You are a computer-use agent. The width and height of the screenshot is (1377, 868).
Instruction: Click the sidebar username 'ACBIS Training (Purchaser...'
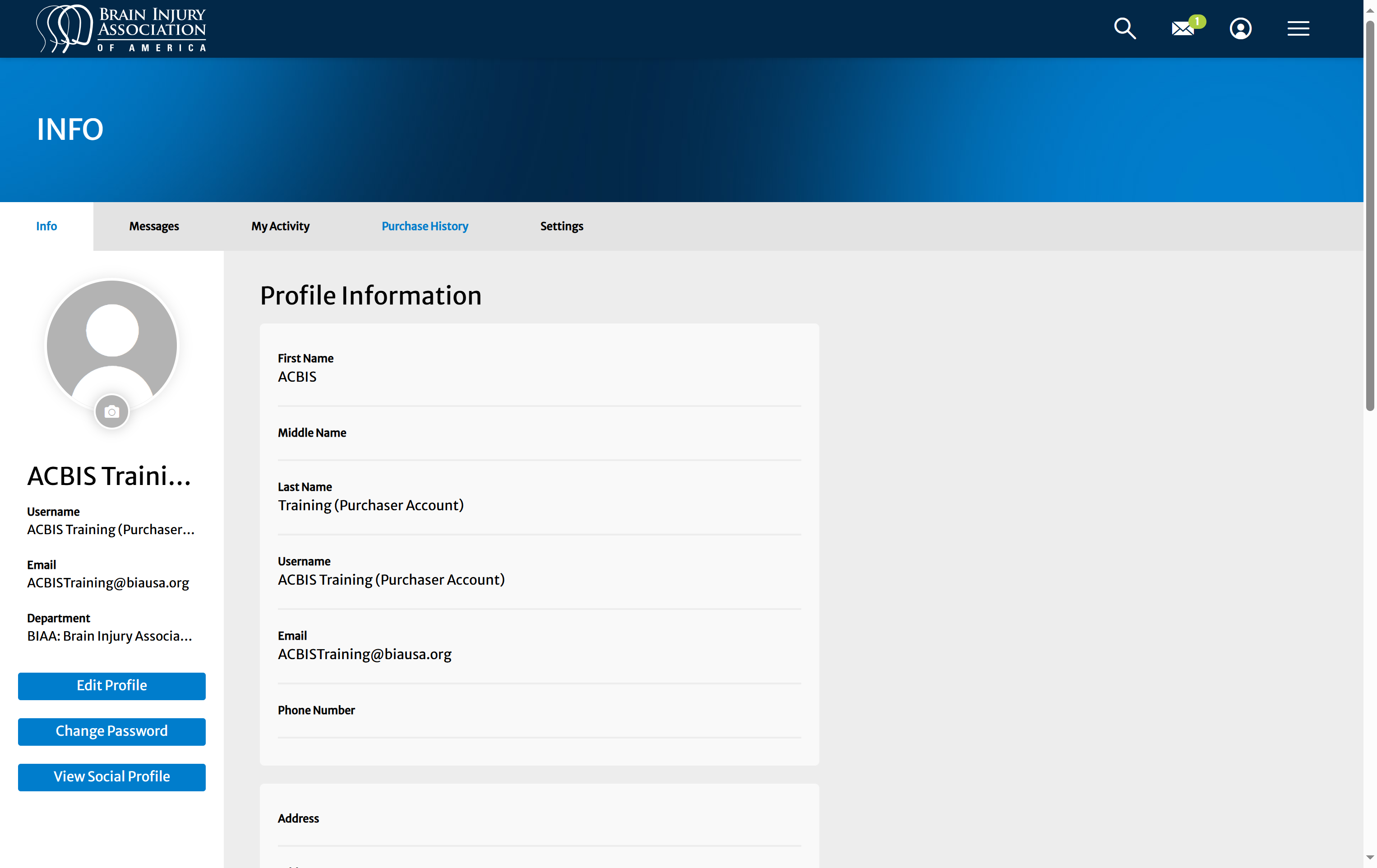click(111, 530)
